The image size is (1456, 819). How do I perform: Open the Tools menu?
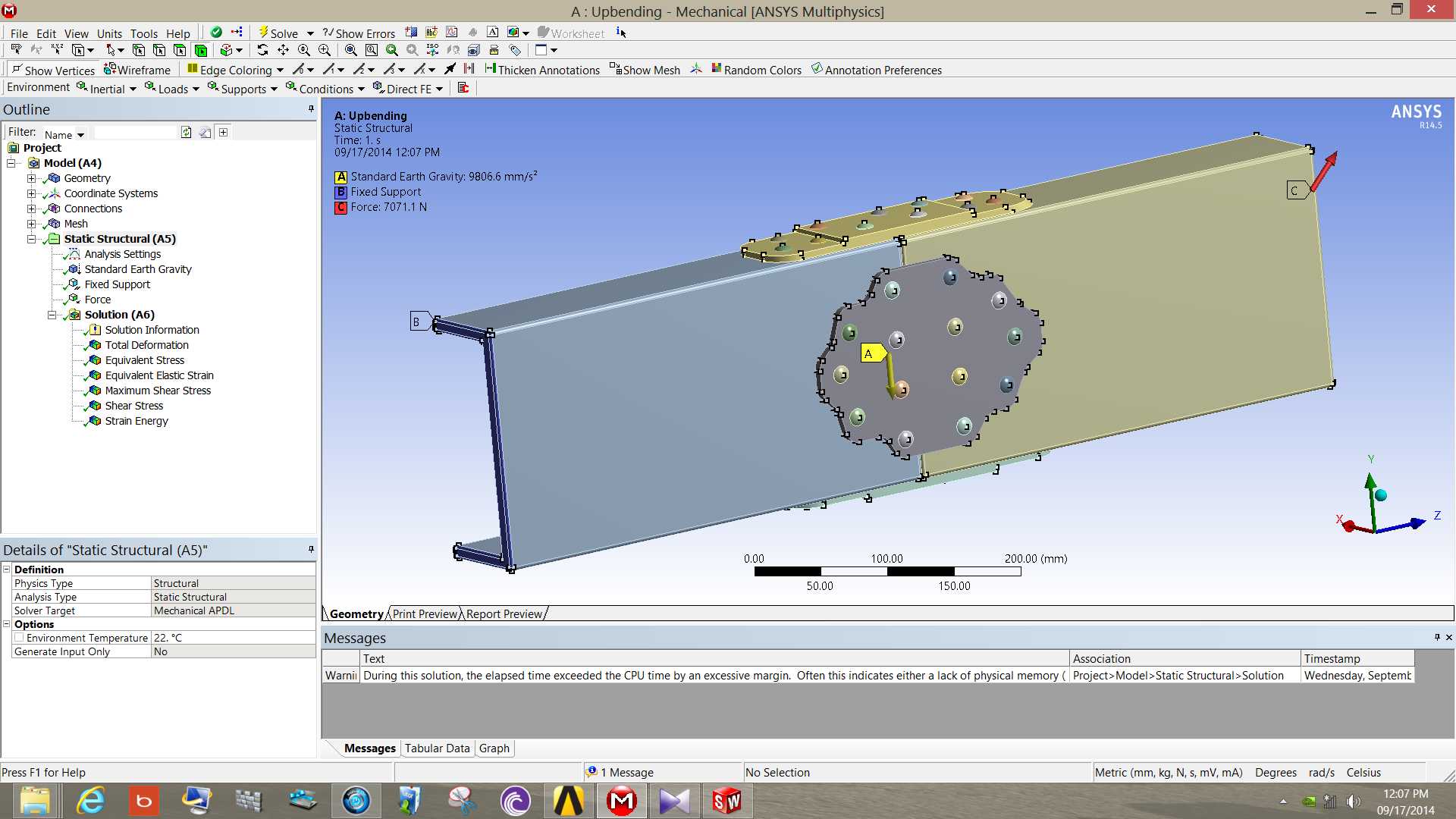pyautogui.click(x=144, y=33)
